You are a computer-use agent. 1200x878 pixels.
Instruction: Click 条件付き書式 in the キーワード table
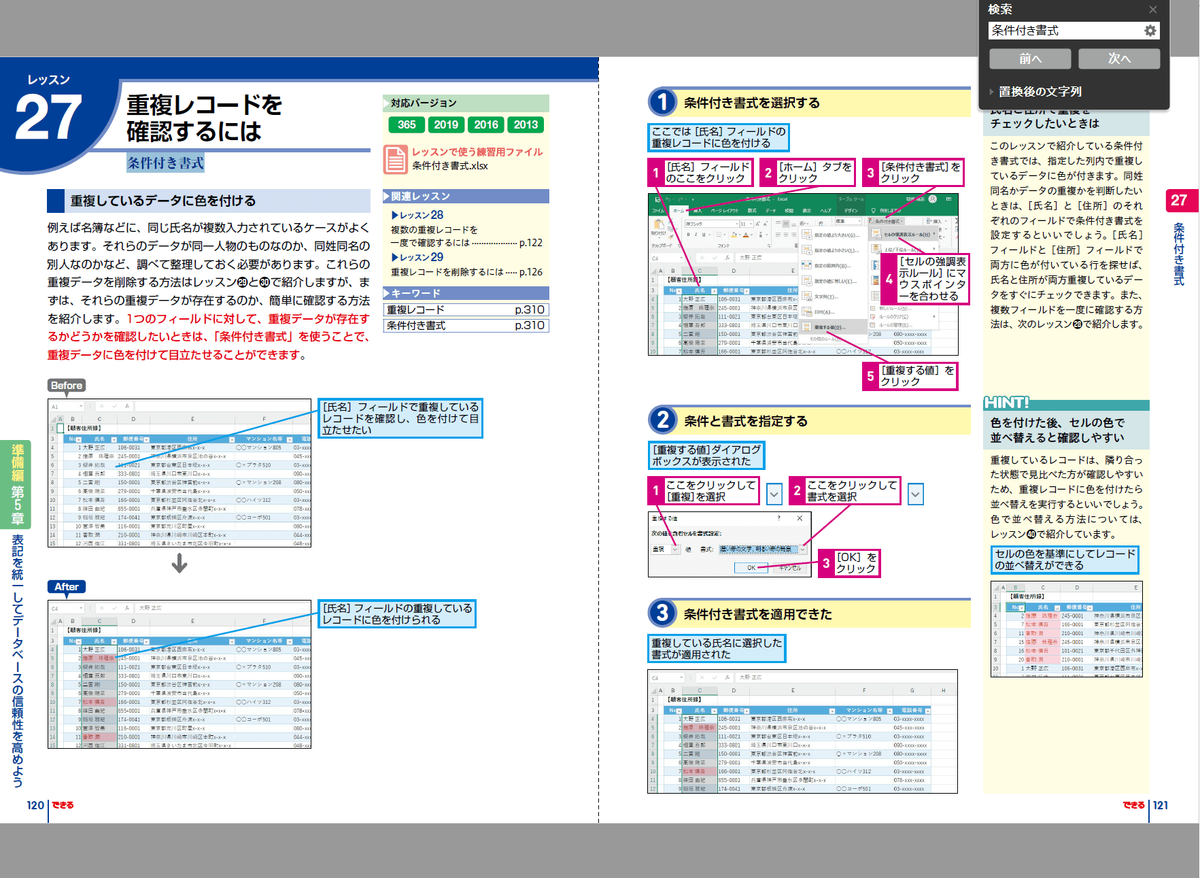point(417,325)
